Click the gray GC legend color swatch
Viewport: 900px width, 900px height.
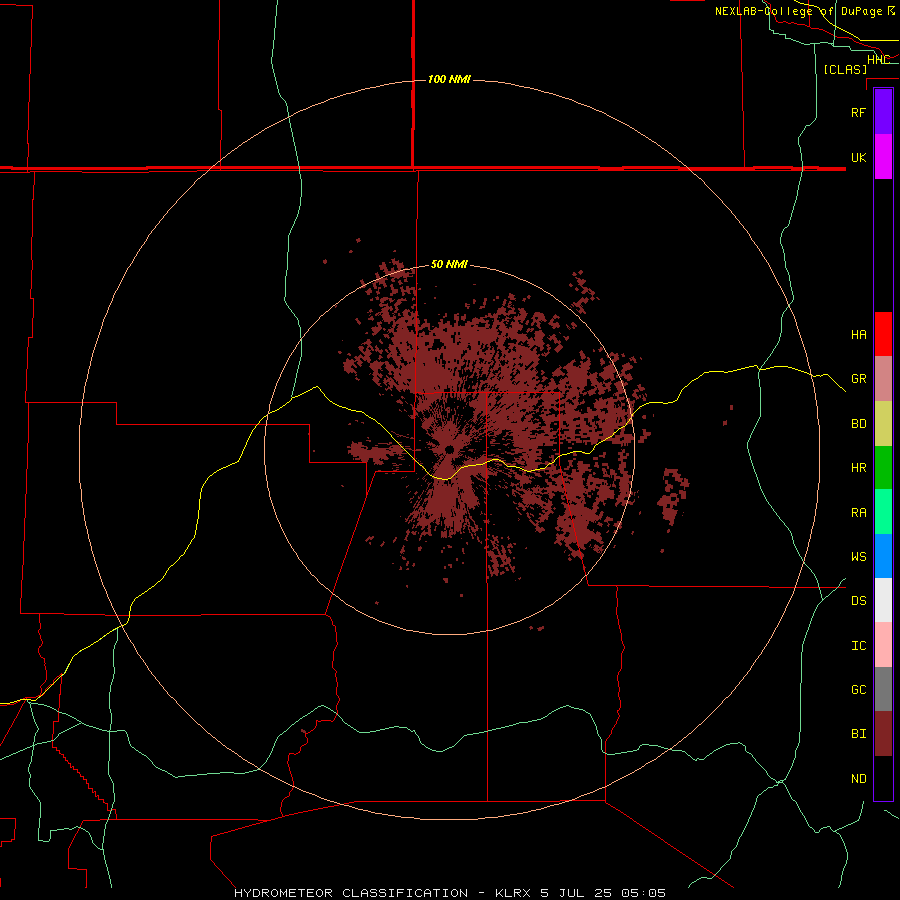(x=883, y=689)
